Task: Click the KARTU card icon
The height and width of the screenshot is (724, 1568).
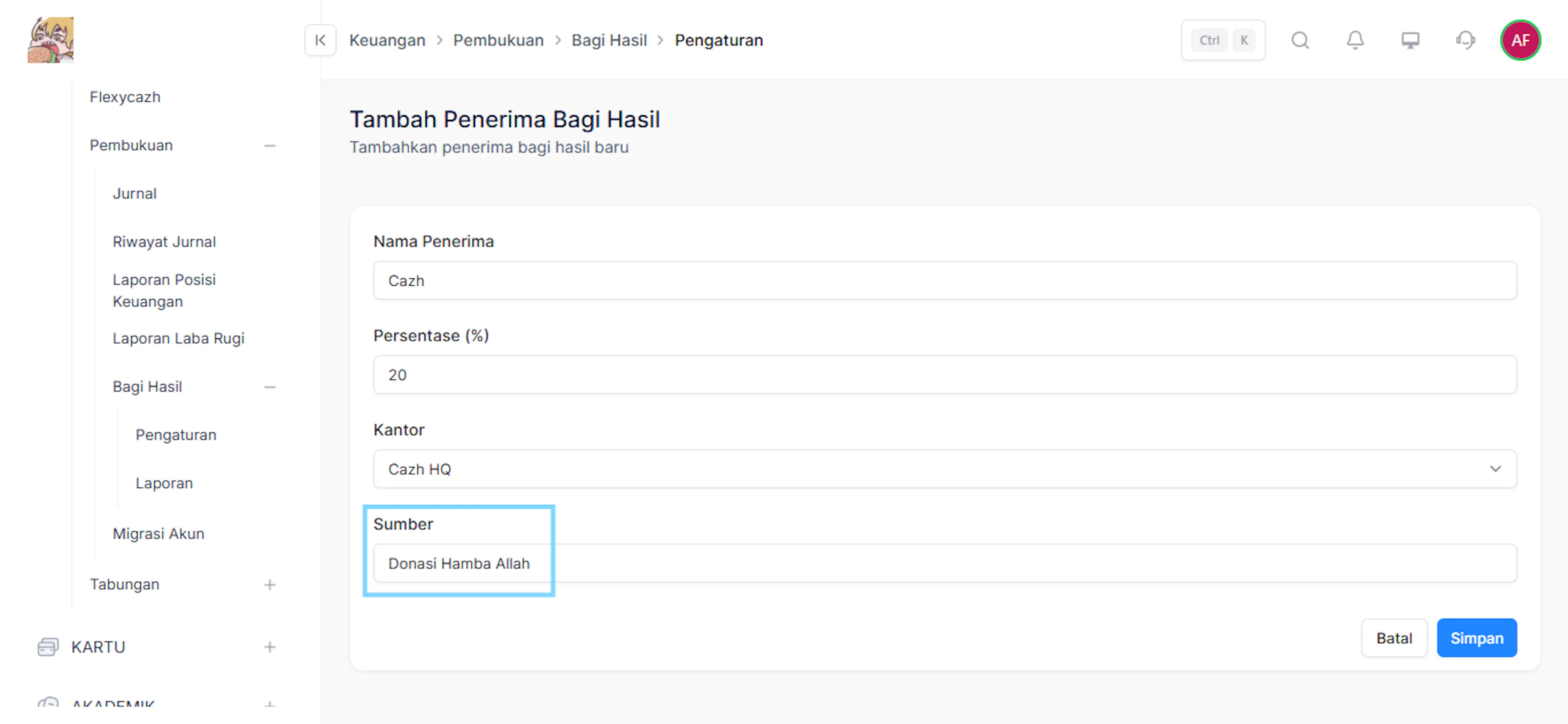Action: 47,647
